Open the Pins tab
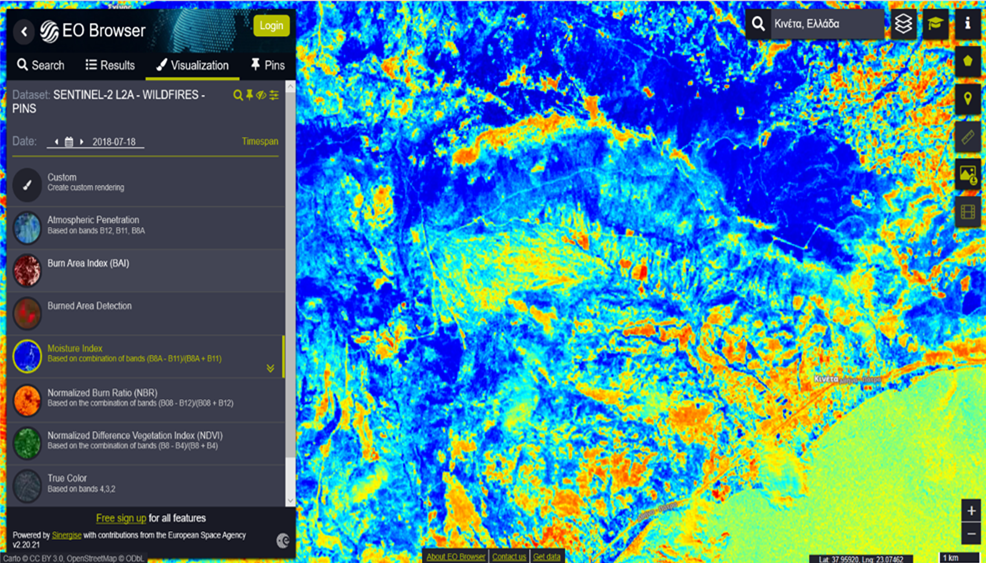 point(267,65)
